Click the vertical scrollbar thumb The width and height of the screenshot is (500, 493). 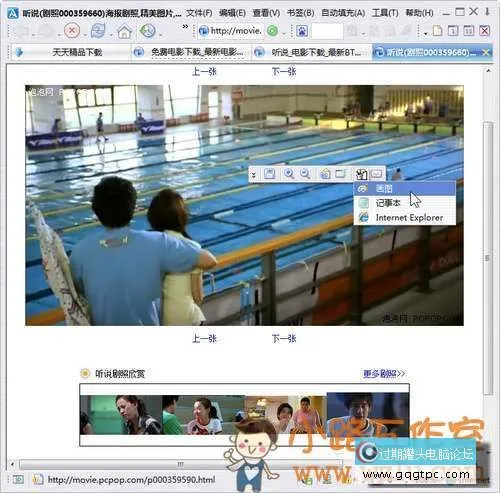click(x=488, y=258)
